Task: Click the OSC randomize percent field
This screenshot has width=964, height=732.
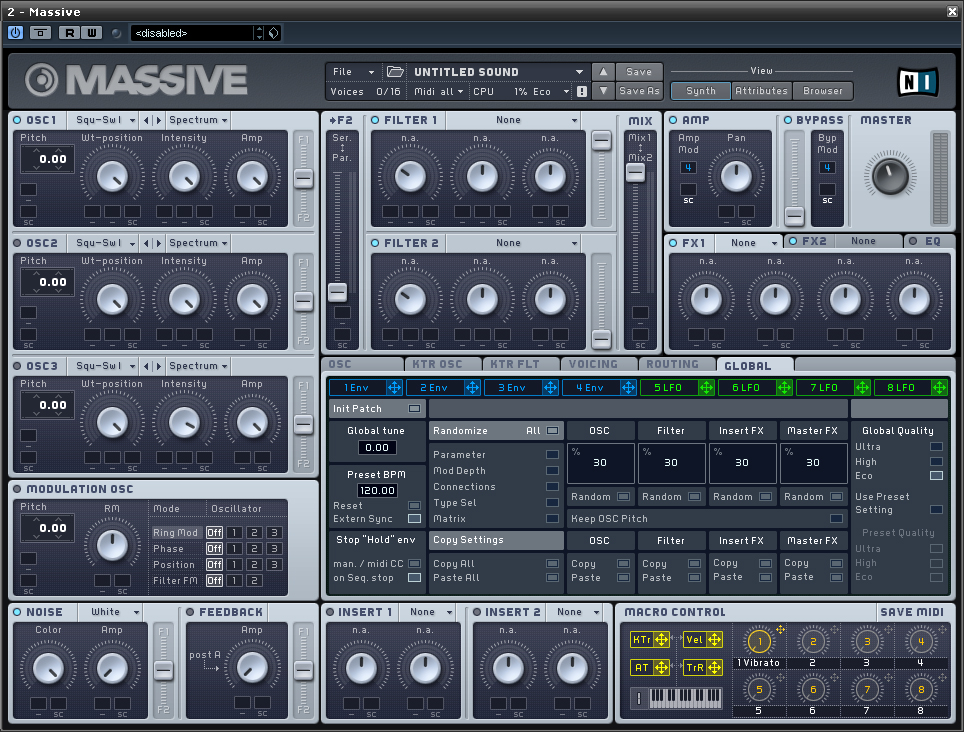Action: [600, 463]
